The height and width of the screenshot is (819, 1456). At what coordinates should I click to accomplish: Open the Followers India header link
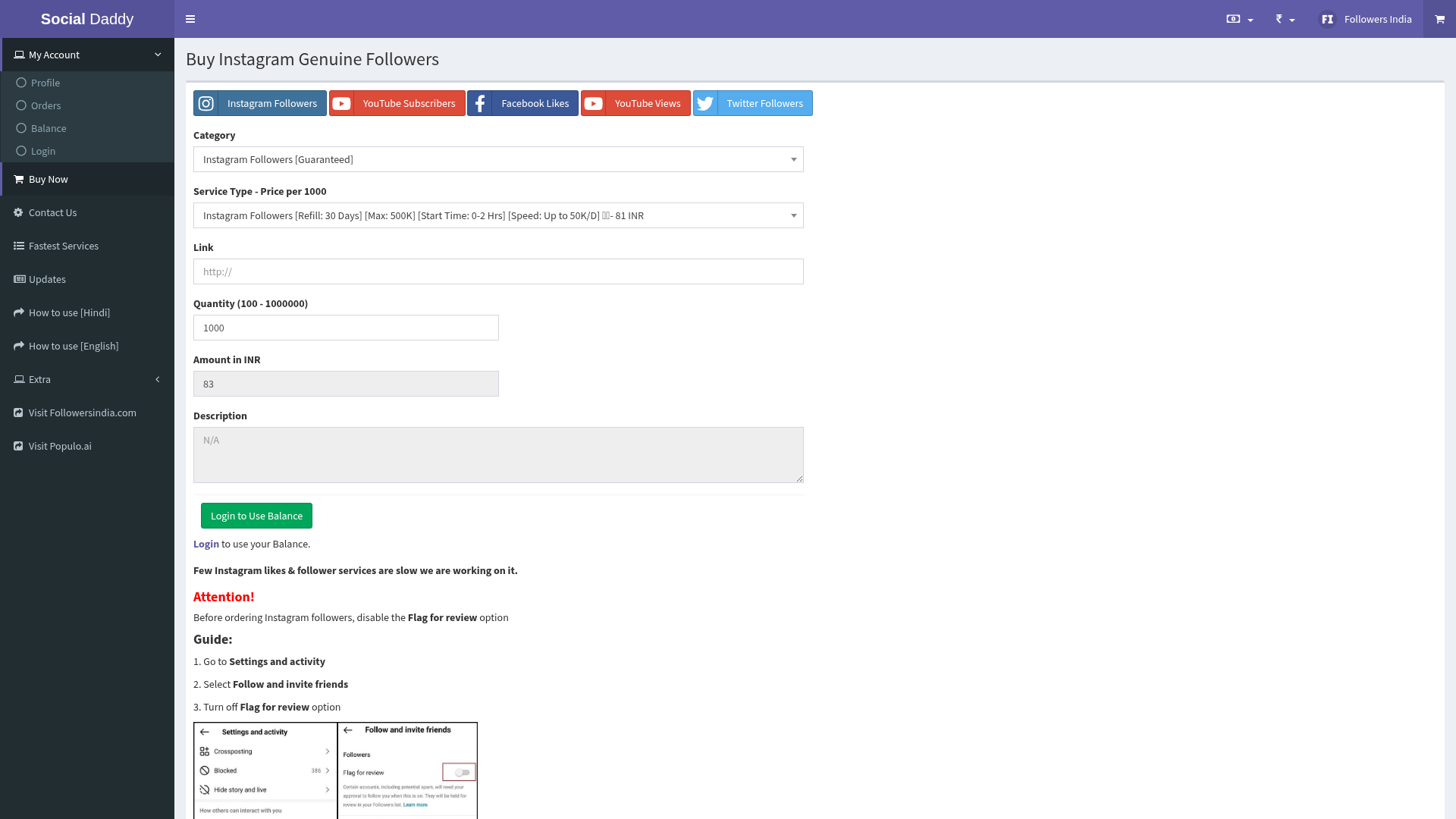coord(1378,19)
